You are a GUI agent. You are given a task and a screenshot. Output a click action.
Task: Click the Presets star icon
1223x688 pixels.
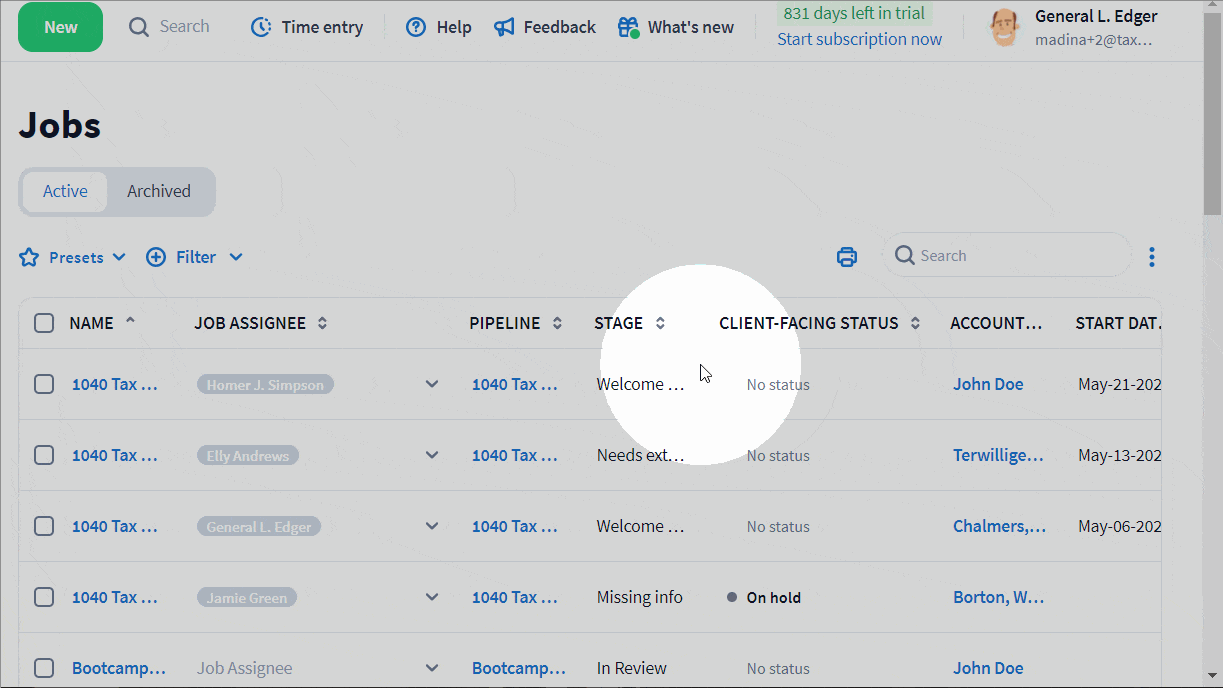pyautogui.click(x=29, y=257)
